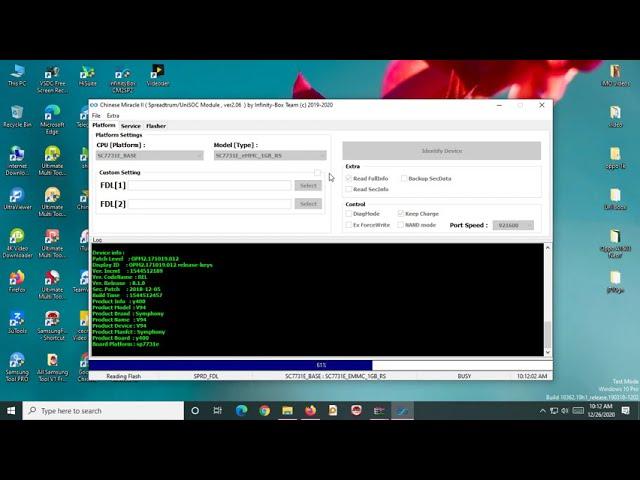640x480 pixels.
Task: Switch to the Service tab
Action: (131, 126)
